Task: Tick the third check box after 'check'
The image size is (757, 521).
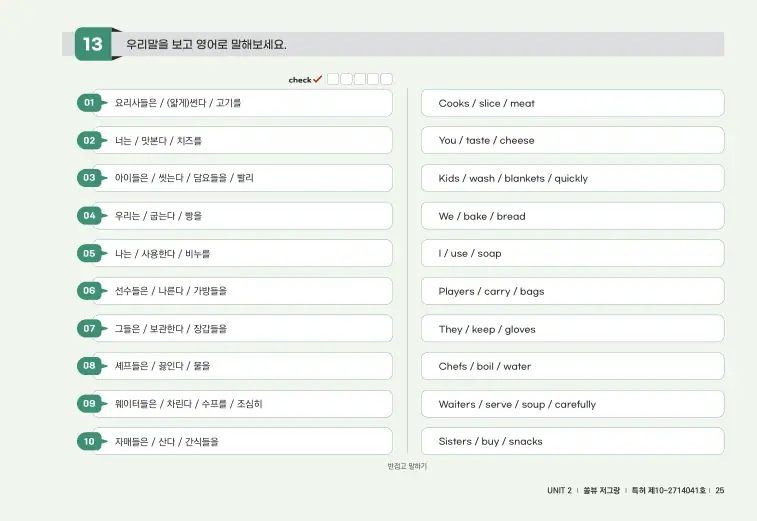Action: pos(360,79)
